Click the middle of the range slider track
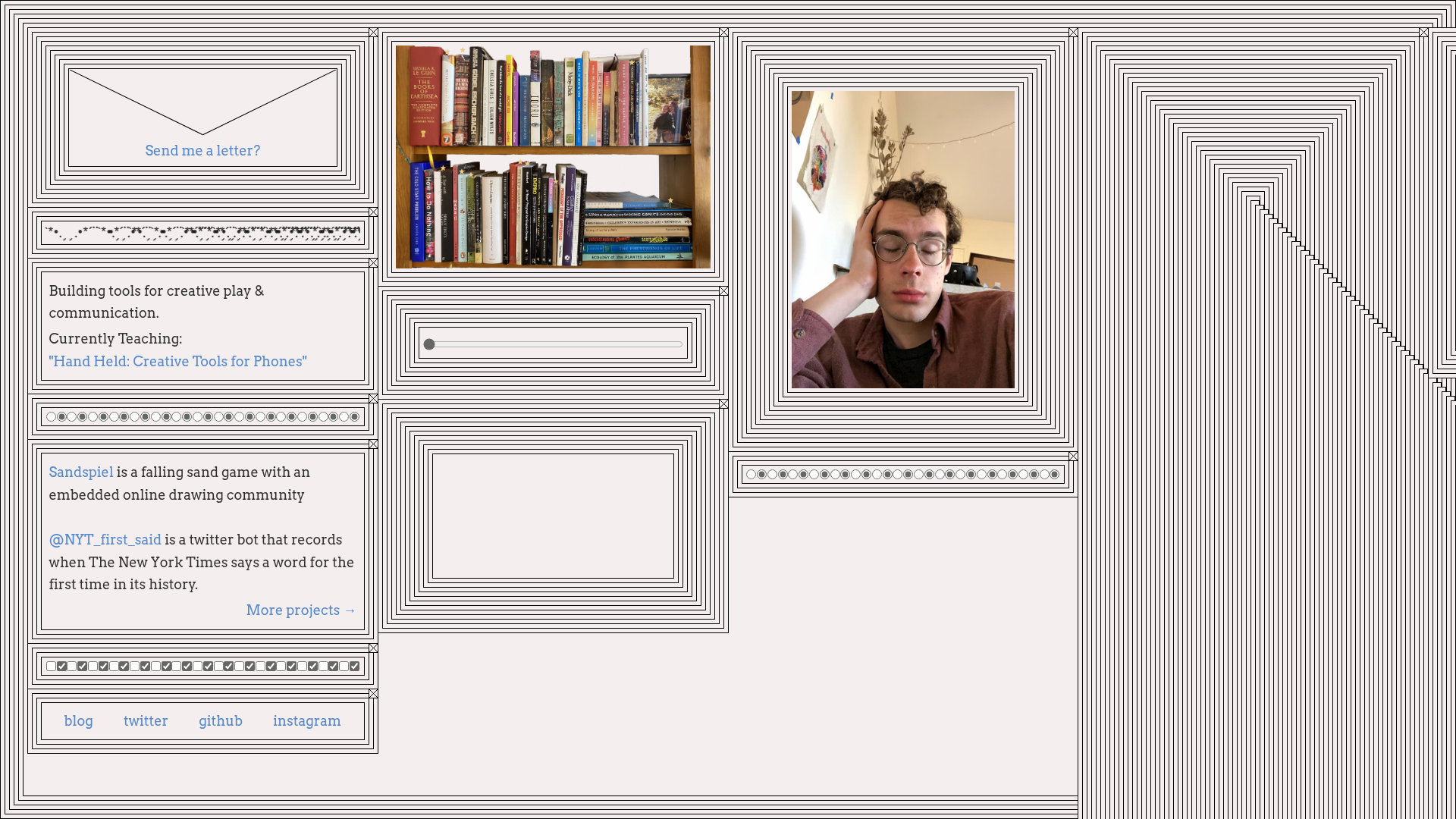Screen dimensions: 1456x819 tap(554, 344)
